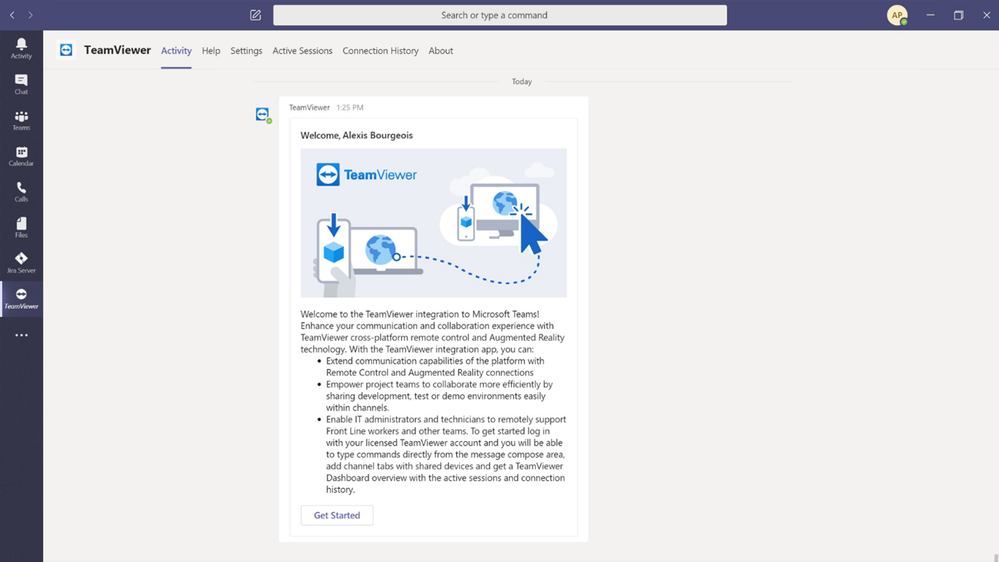Open the Connection History tab

tap(380, 50)
